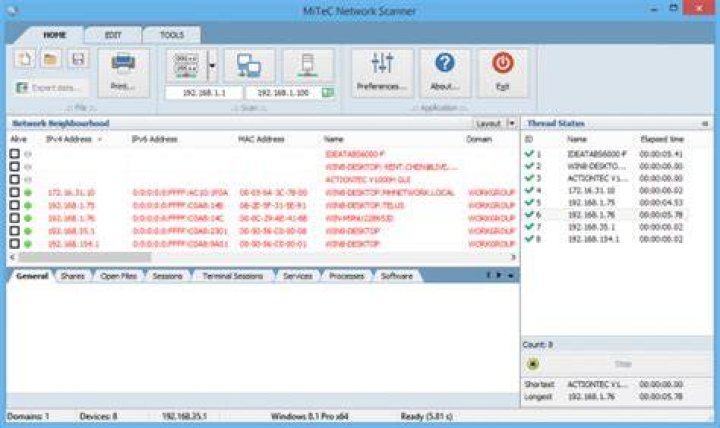Open the Layout dropdown arrow

point(512,123)
